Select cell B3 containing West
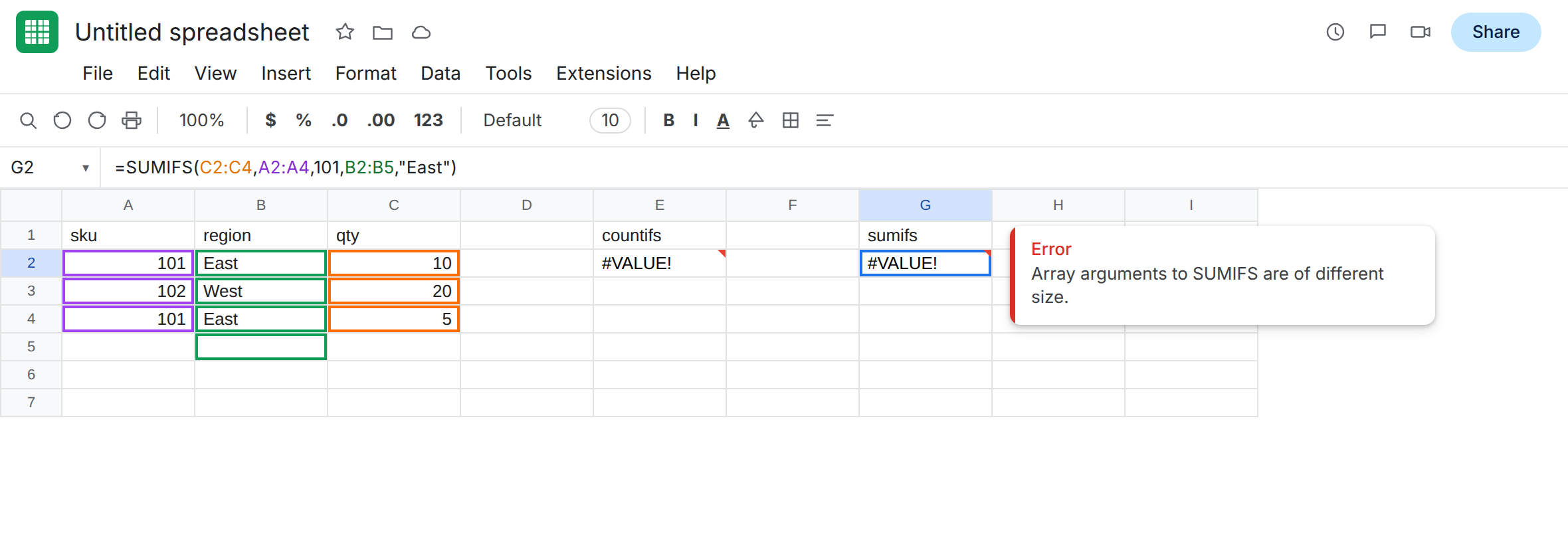The height and width of the screenshot is (558, 1568). (x=260, y=291)
